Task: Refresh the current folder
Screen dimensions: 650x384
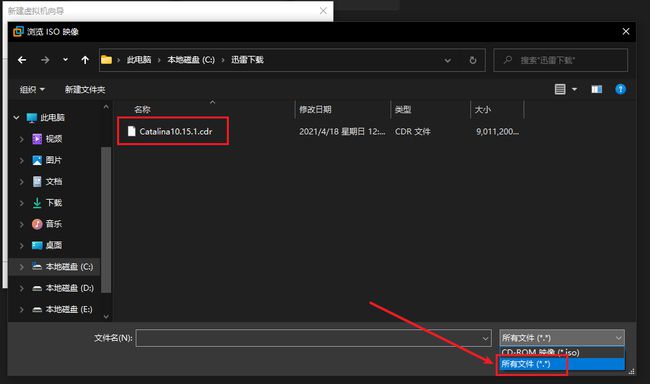Action: tap(473, 61)
